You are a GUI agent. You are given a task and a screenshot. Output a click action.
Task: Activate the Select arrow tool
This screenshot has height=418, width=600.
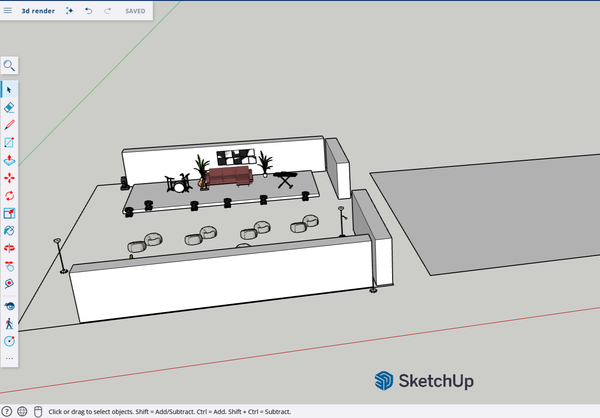tap(9, 90)
